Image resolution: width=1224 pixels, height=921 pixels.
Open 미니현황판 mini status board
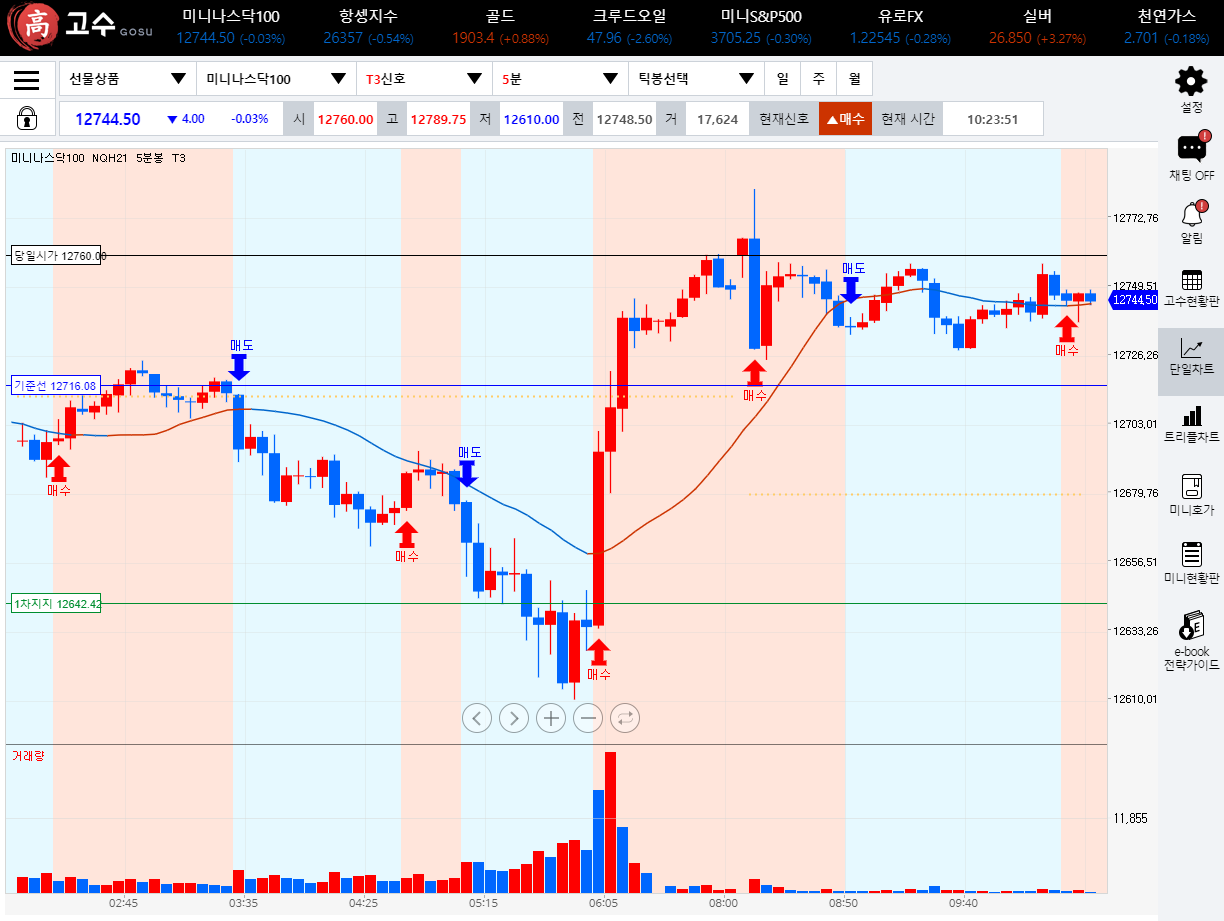click(x=1191, y=563)
